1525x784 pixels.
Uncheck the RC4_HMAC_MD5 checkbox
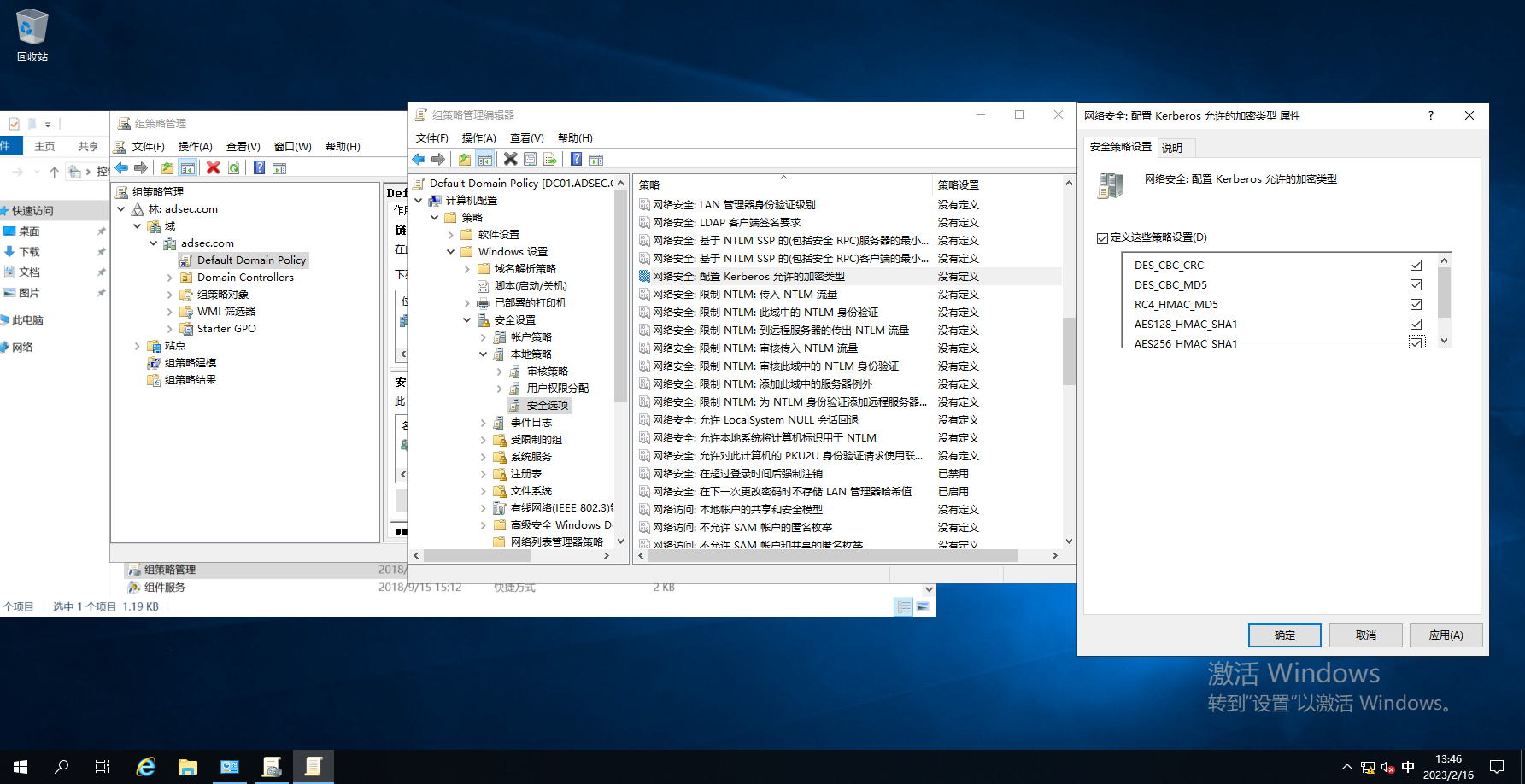[1416, 305]
